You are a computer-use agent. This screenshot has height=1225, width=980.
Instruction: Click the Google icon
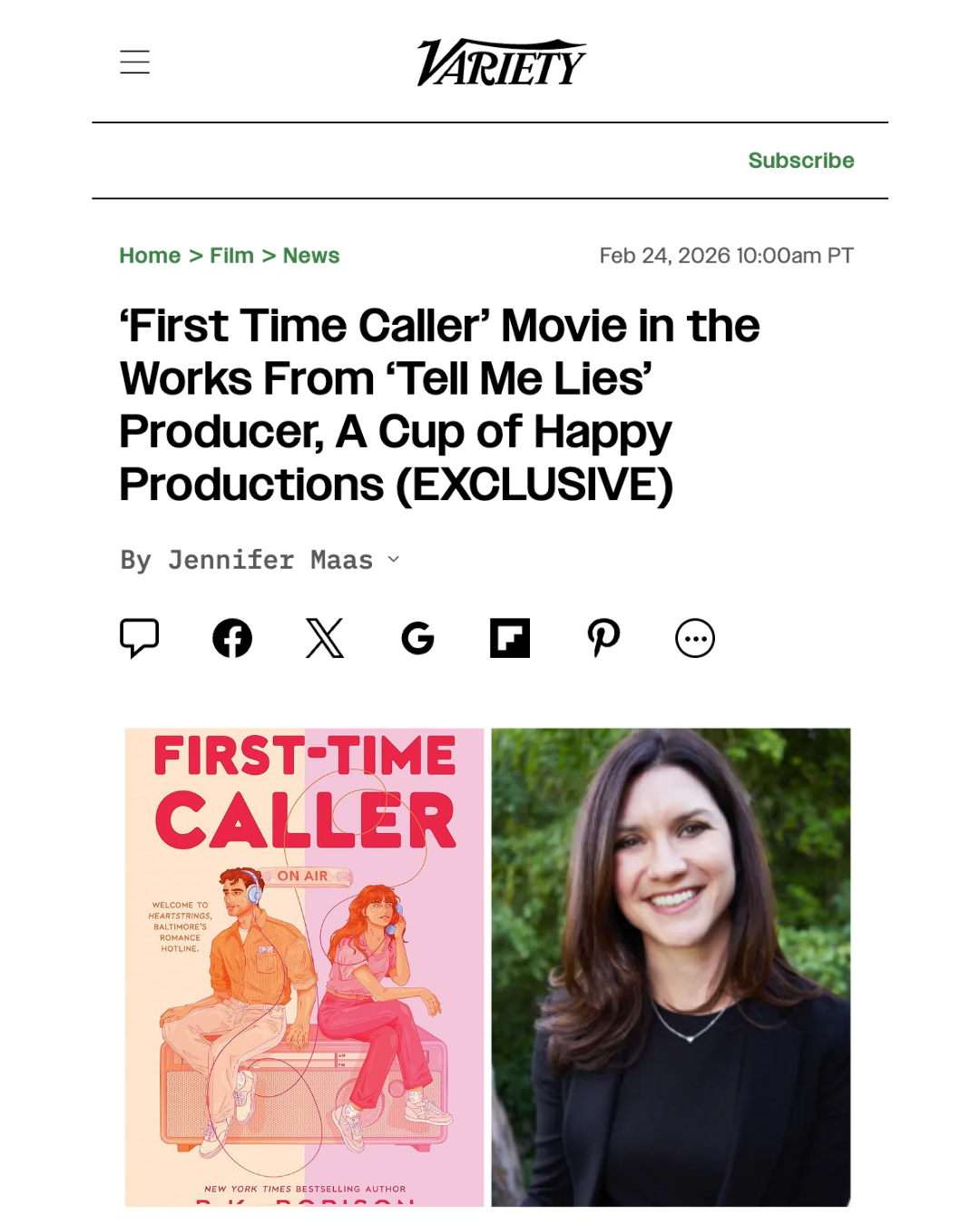pos(417,639)
